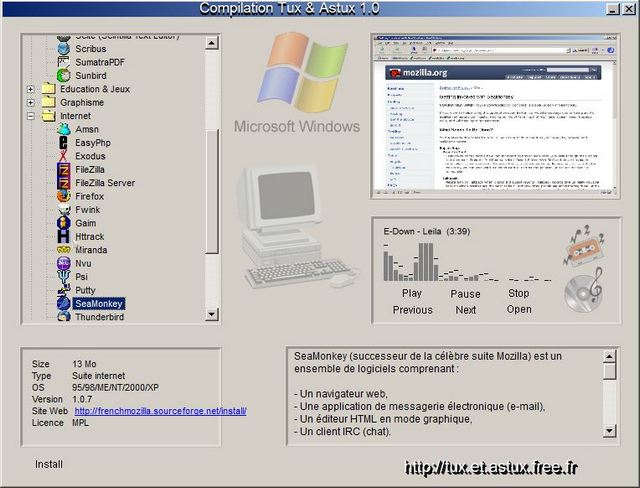Select SumatraPDF in the list
The height and width of the screenshot is (488, 640).
[x=100, y=62]
